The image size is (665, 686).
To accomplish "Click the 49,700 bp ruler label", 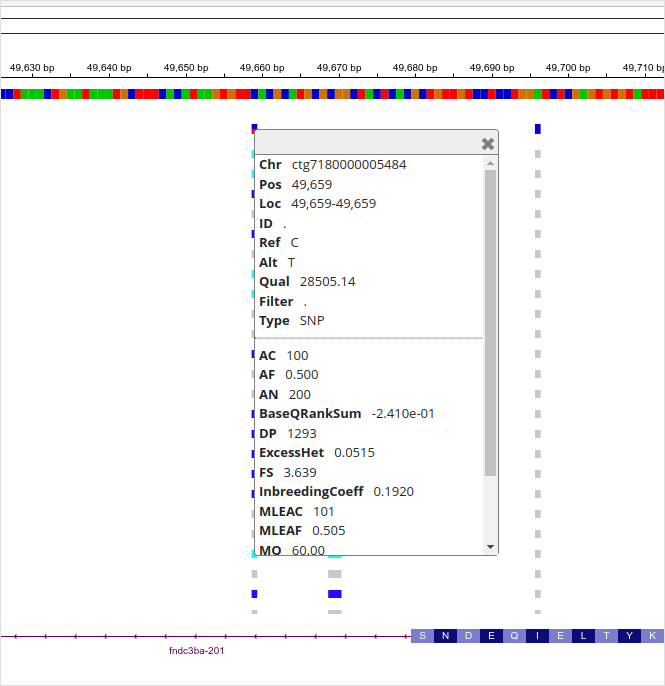I will (568, 68).
